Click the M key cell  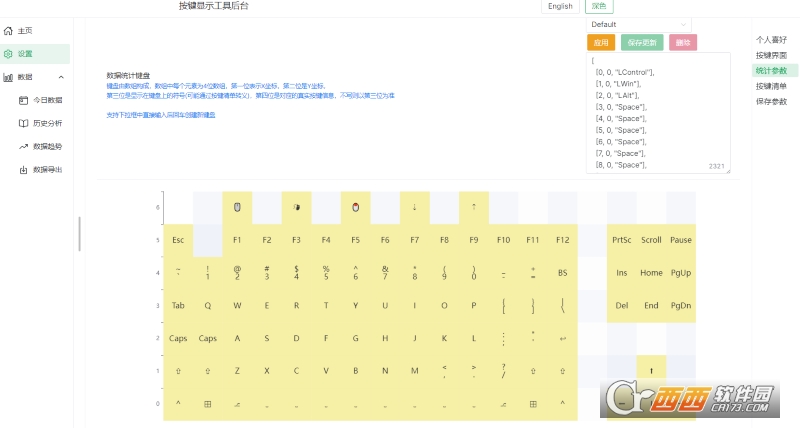tap(415, 371)
